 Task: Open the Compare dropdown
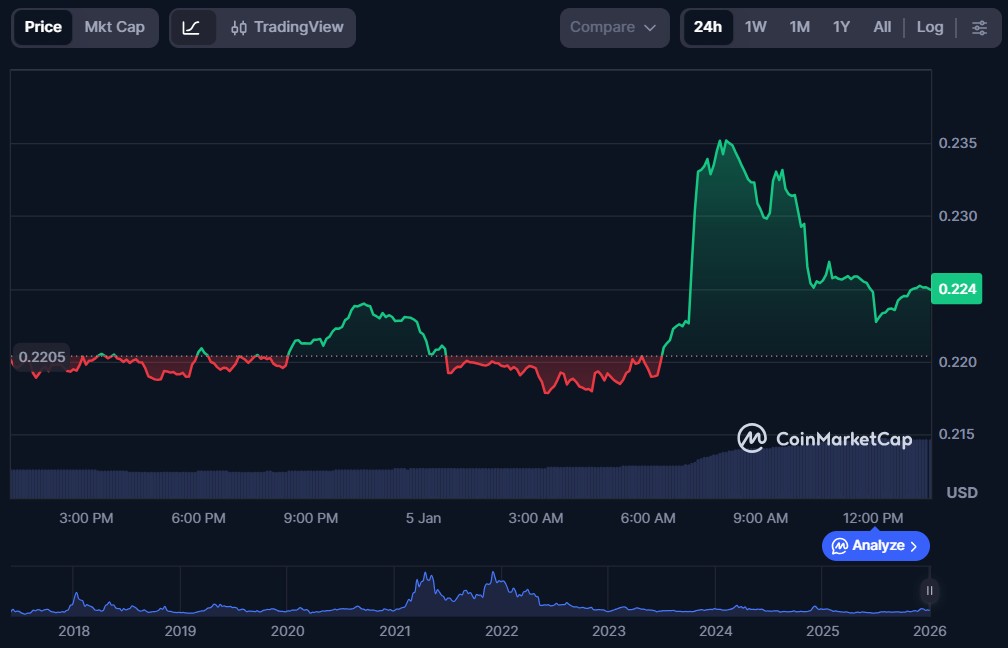click(x=613, y=27)
